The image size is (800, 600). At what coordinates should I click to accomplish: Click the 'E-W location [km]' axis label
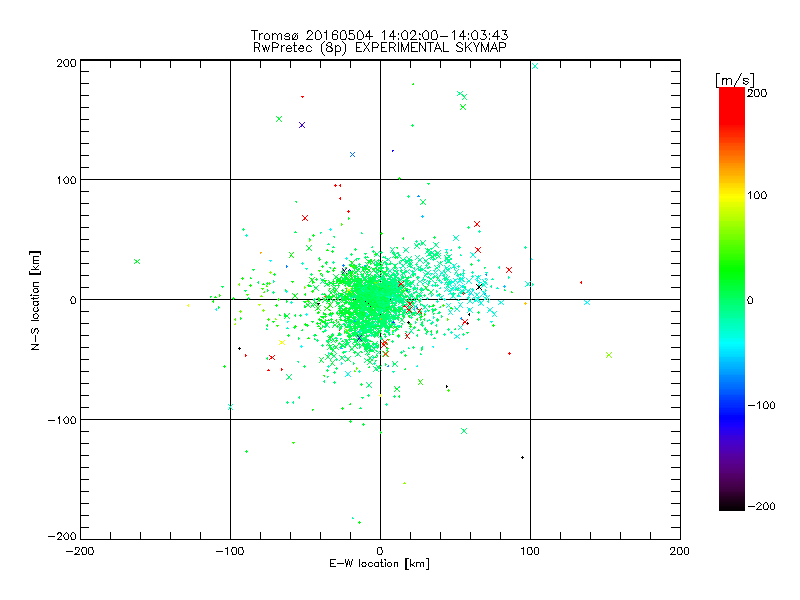[x=379, y=564]
